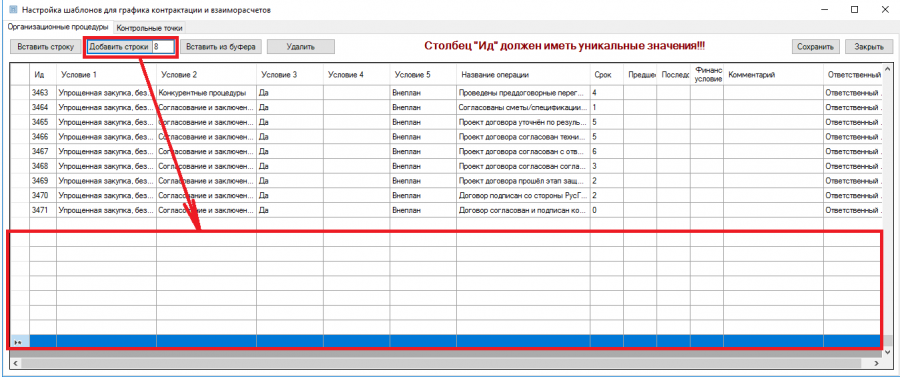Save changes with the Сохранить button
900x377 pixels.
click(x=816, y=47)
